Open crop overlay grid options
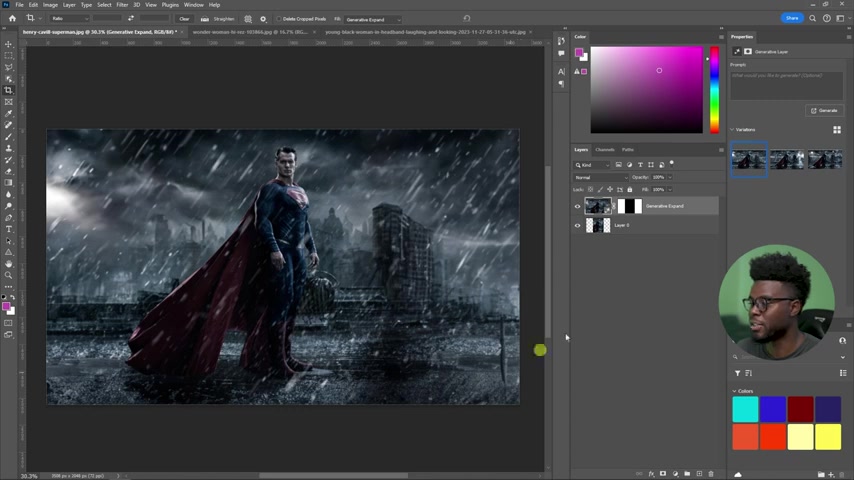 click(x=248, y=19)
